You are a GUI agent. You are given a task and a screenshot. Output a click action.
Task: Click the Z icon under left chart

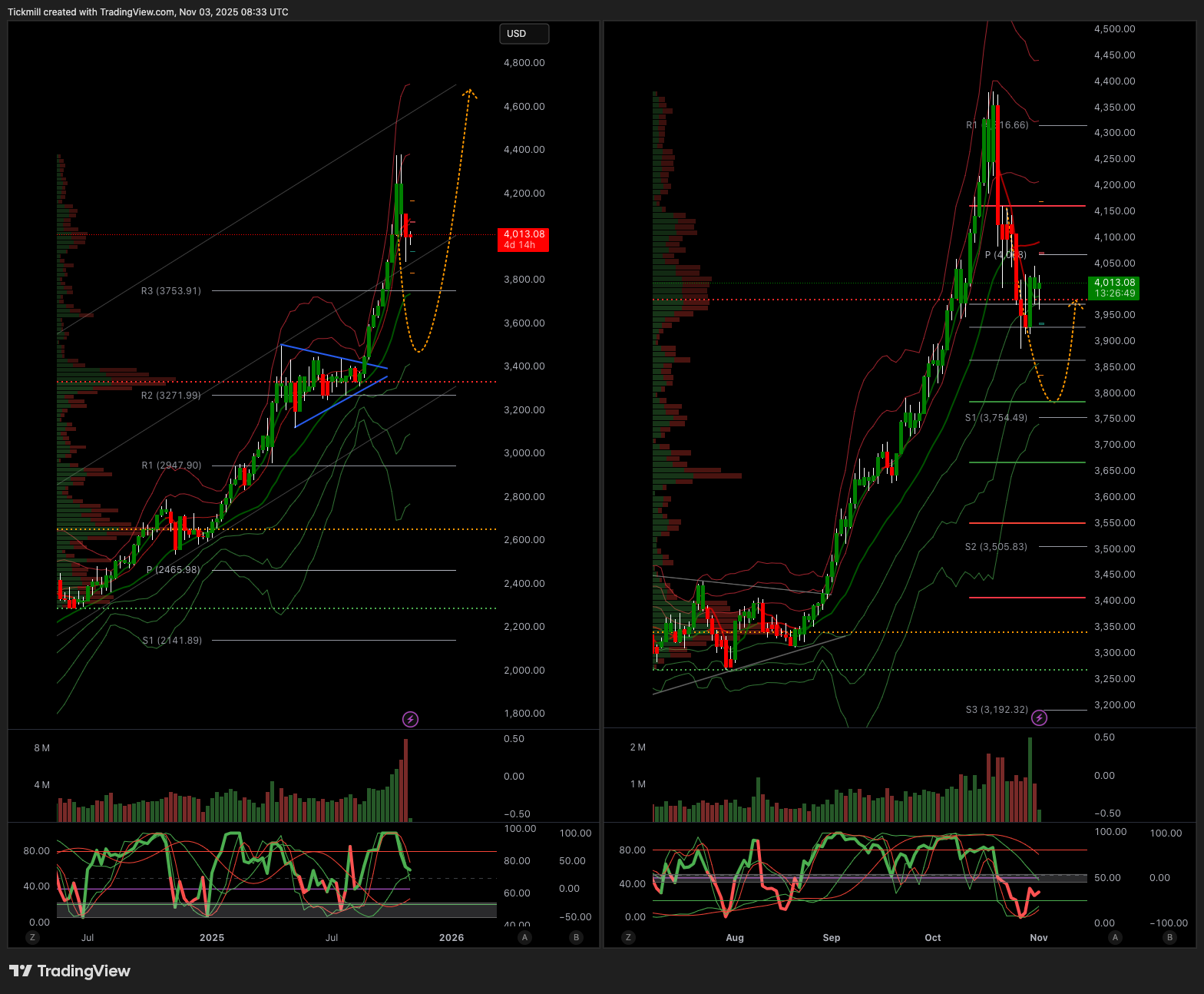pyautogui.click(x=31, y=937)
